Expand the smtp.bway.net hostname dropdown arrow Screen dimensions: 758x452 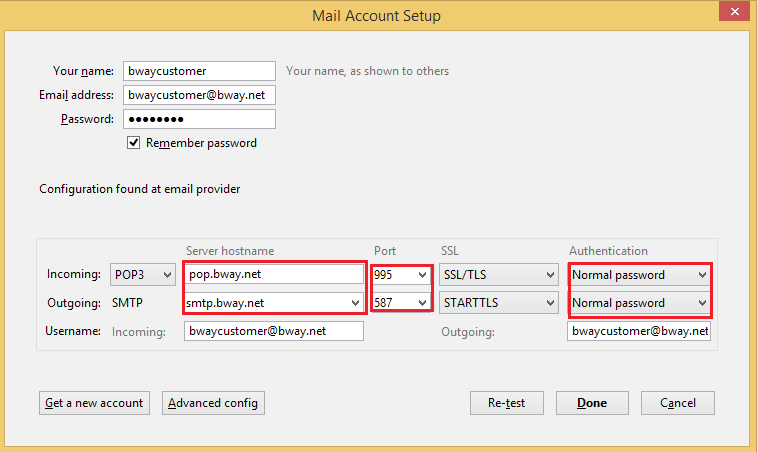click(x=355, y=303)
